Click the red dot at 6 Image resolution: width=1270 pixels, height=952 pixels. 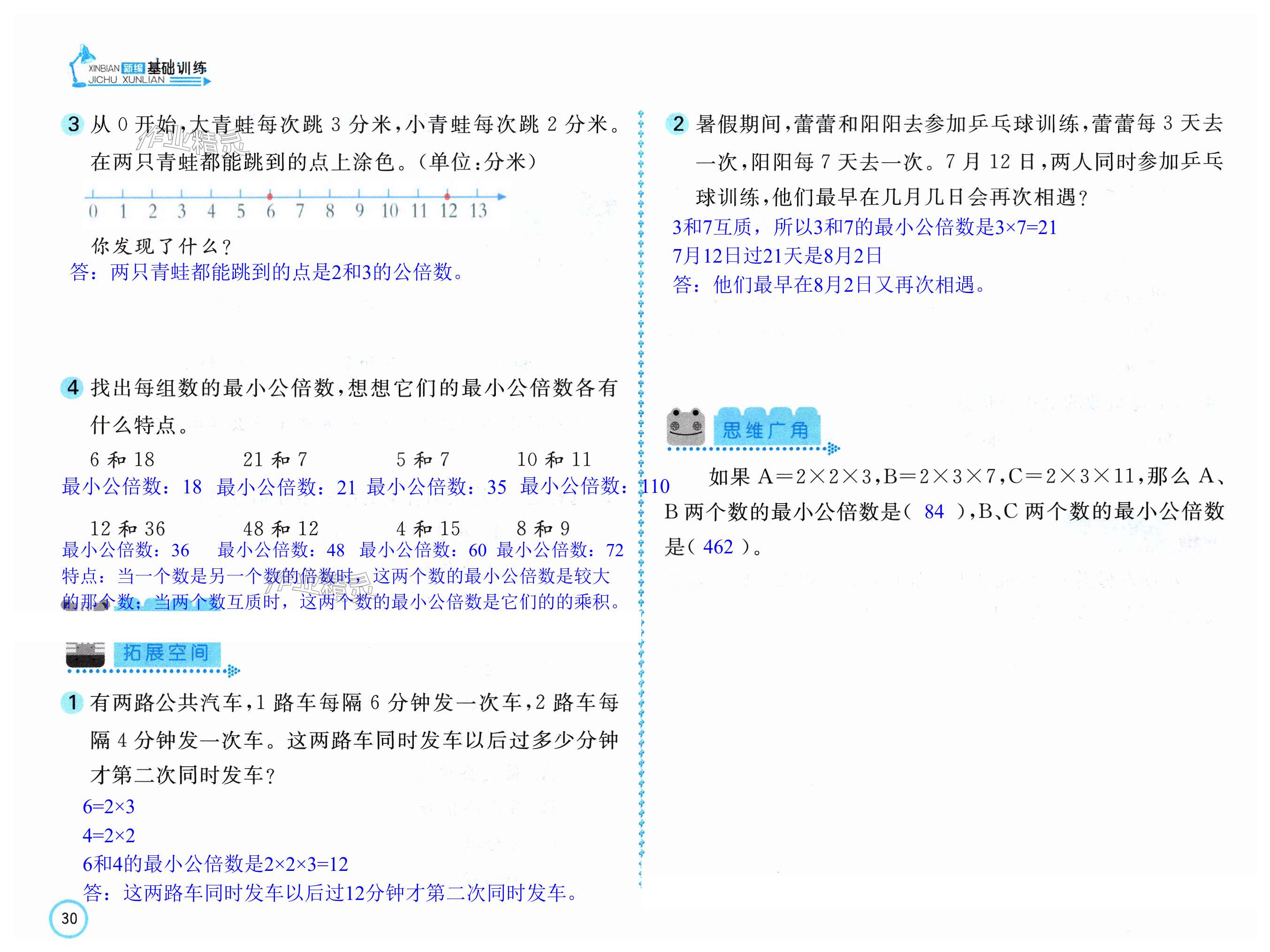(270, 196)
